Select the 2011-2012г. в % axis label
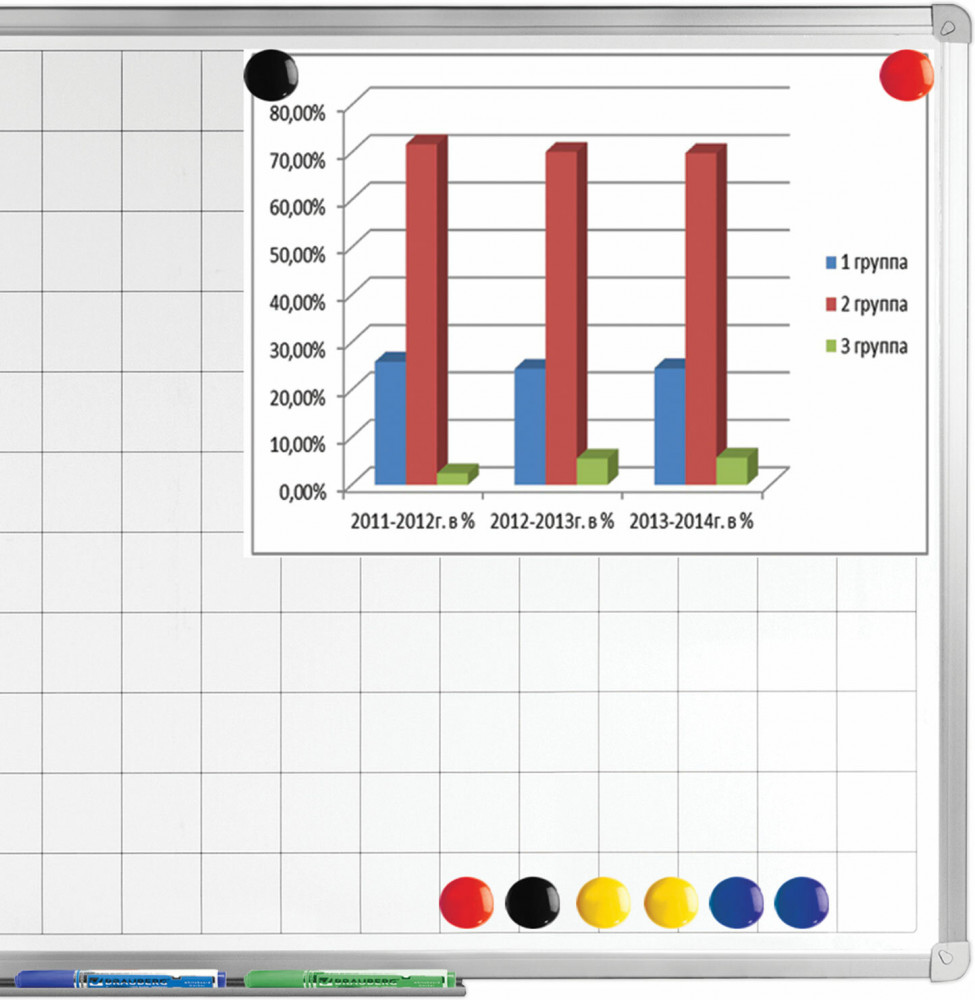The height and width of the screenshot is (1000, 975). point(412,521)
